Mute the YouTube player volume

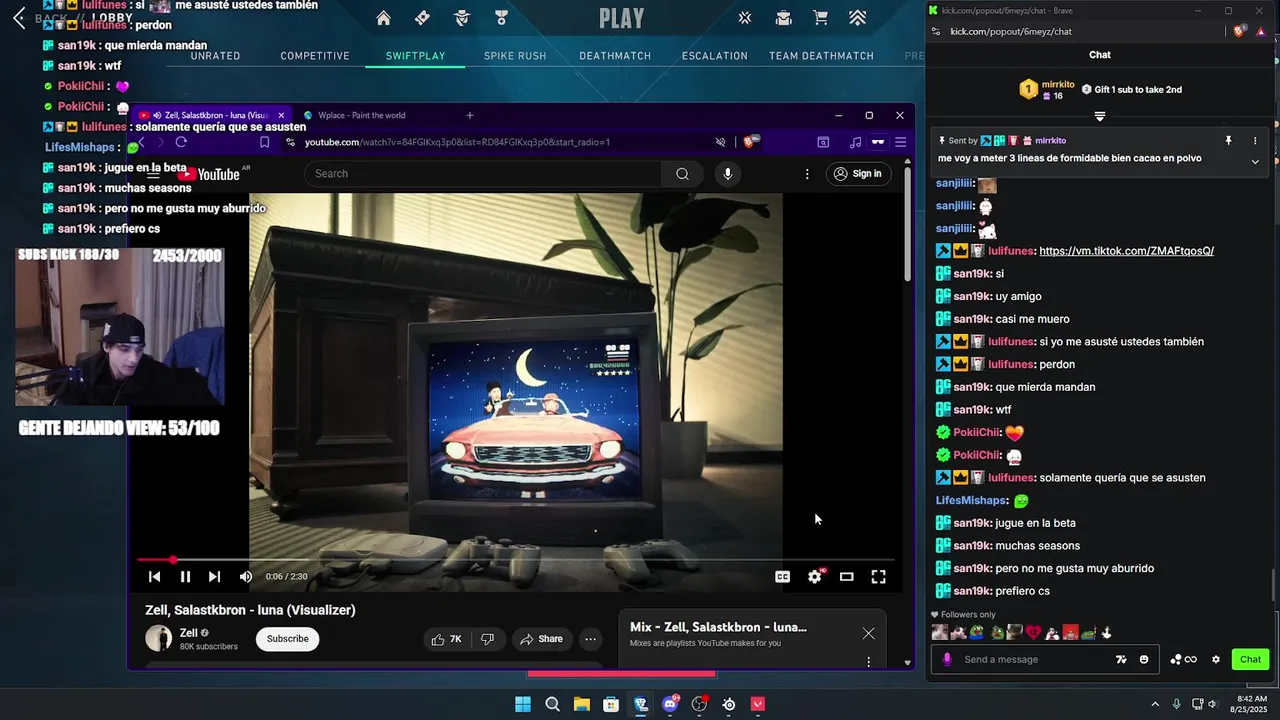pyautogui.click(x=246, y=577)
